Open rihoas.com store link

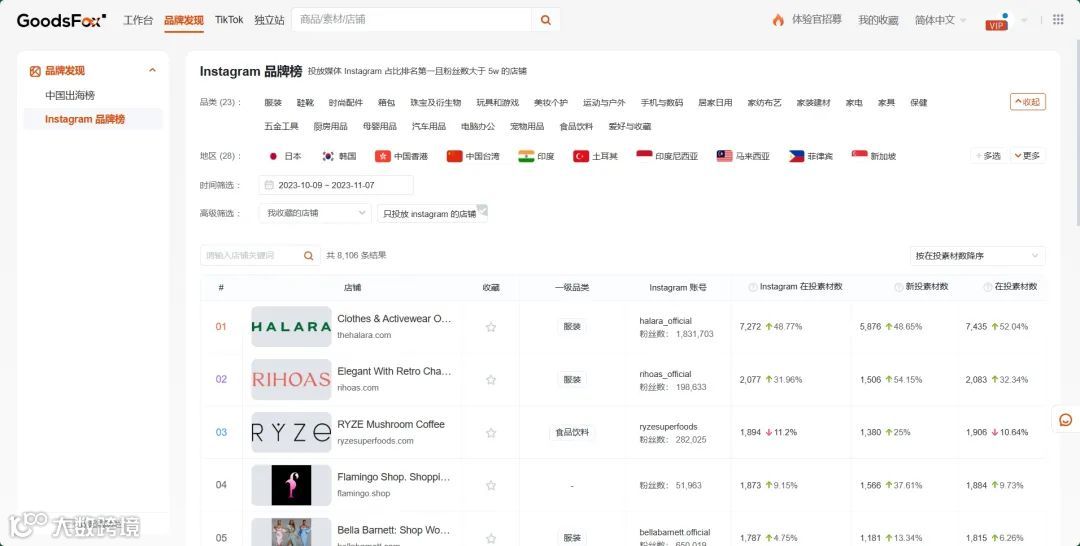358,388
